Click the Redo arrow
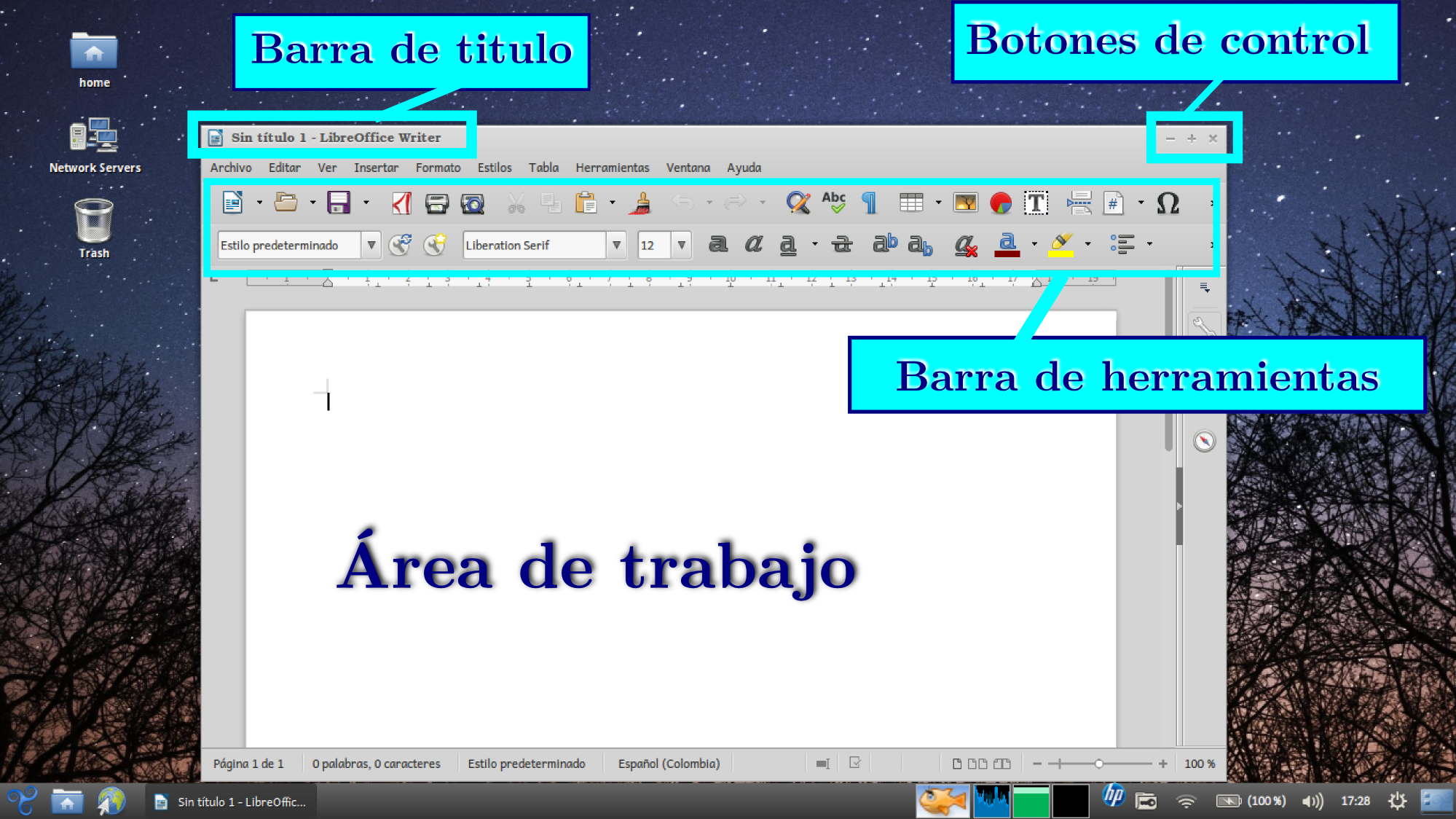This screenshot has width=1456, height=819. point(736,202)
